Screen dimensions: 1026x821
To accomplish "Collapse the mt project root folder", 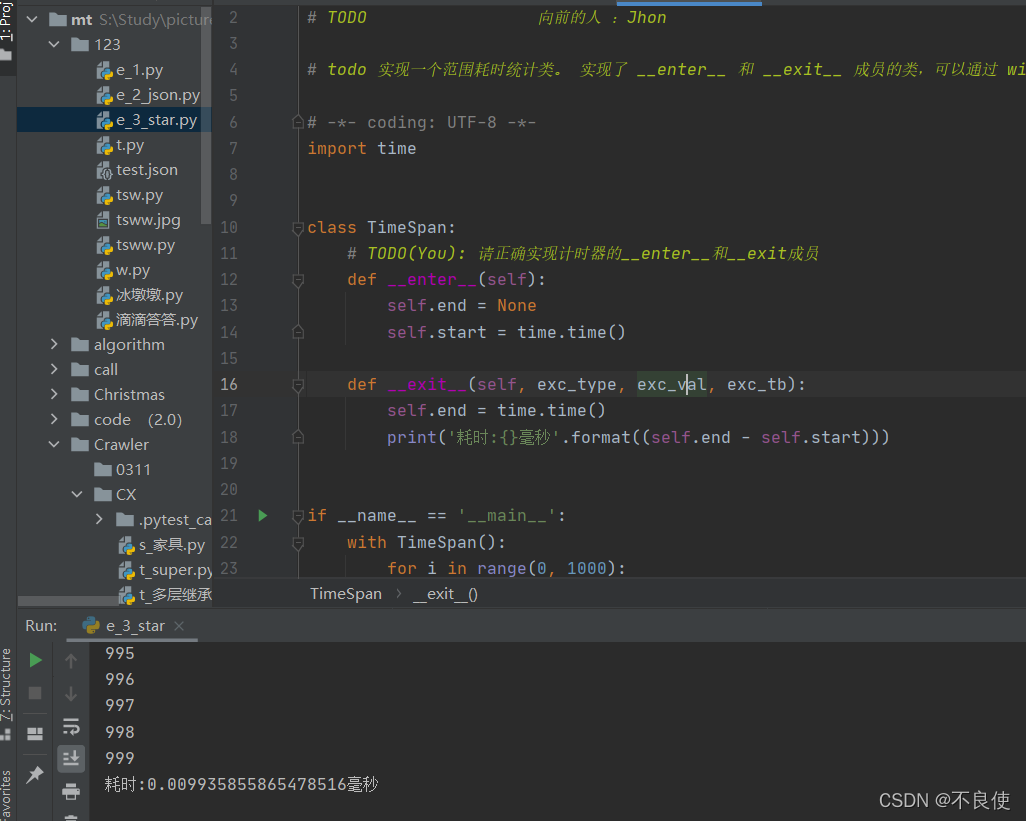I will (x=32, y=20).
